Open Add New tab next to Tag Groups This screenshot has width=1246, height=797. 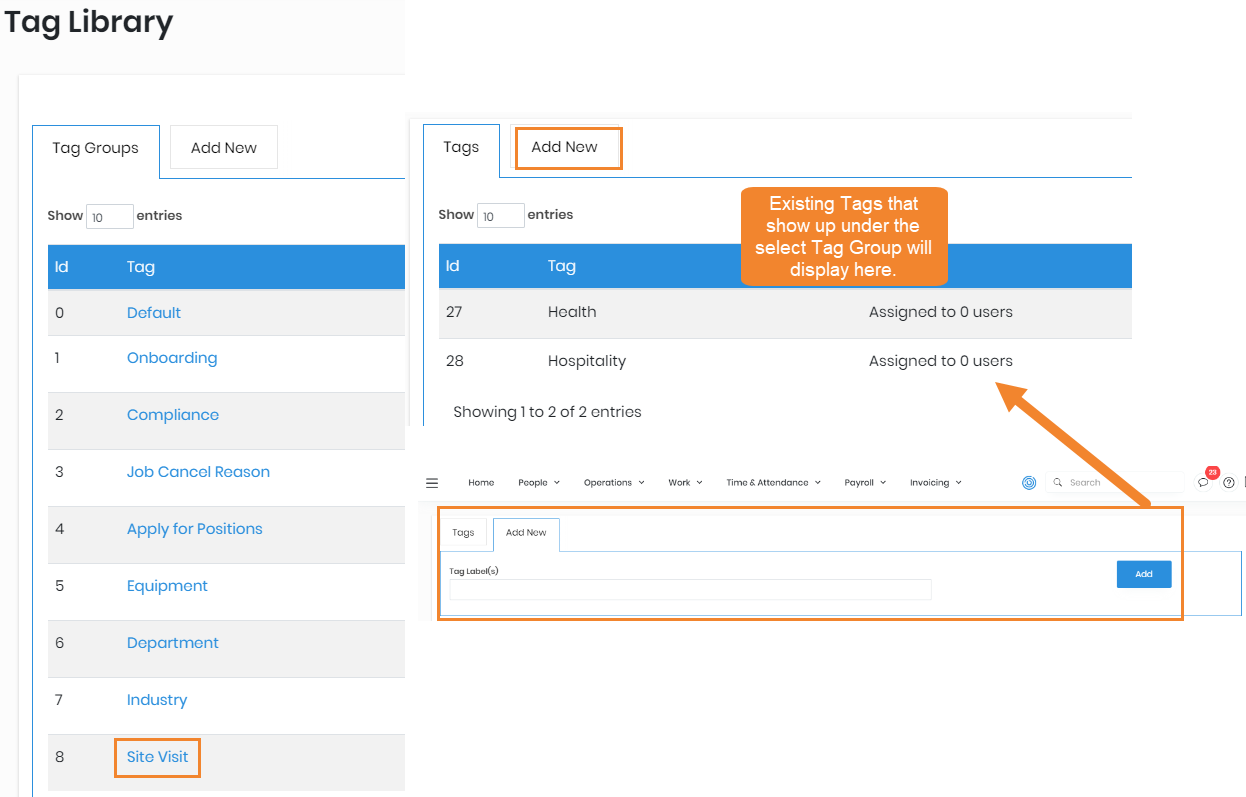(224, 148)
